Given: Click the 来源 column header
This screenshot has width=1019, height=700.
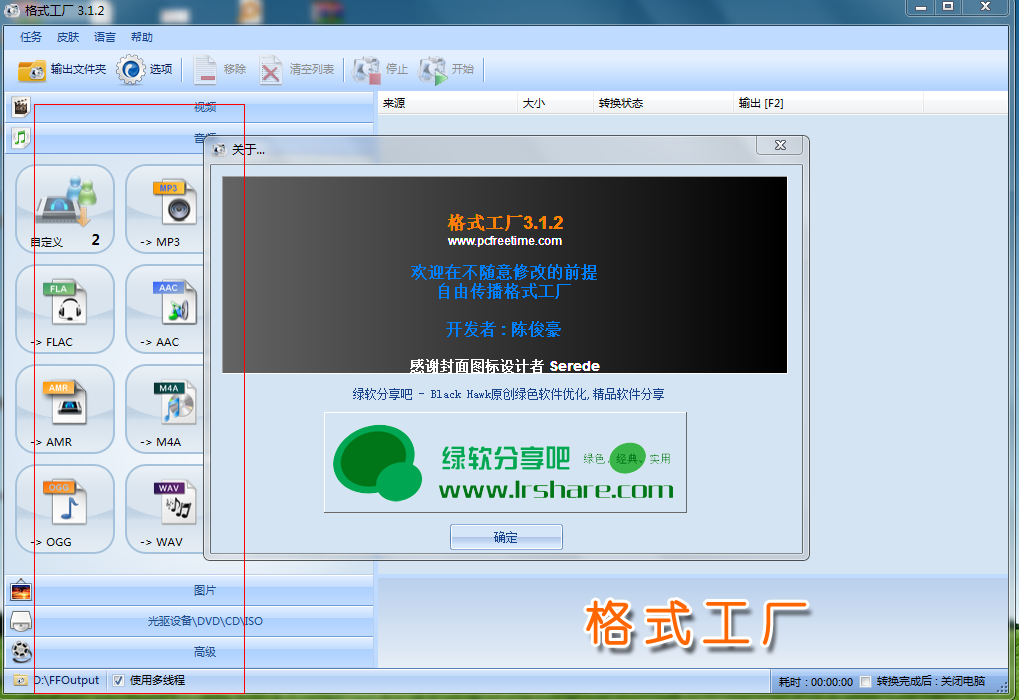Looking at the screenshot, I should pos(447,103).
